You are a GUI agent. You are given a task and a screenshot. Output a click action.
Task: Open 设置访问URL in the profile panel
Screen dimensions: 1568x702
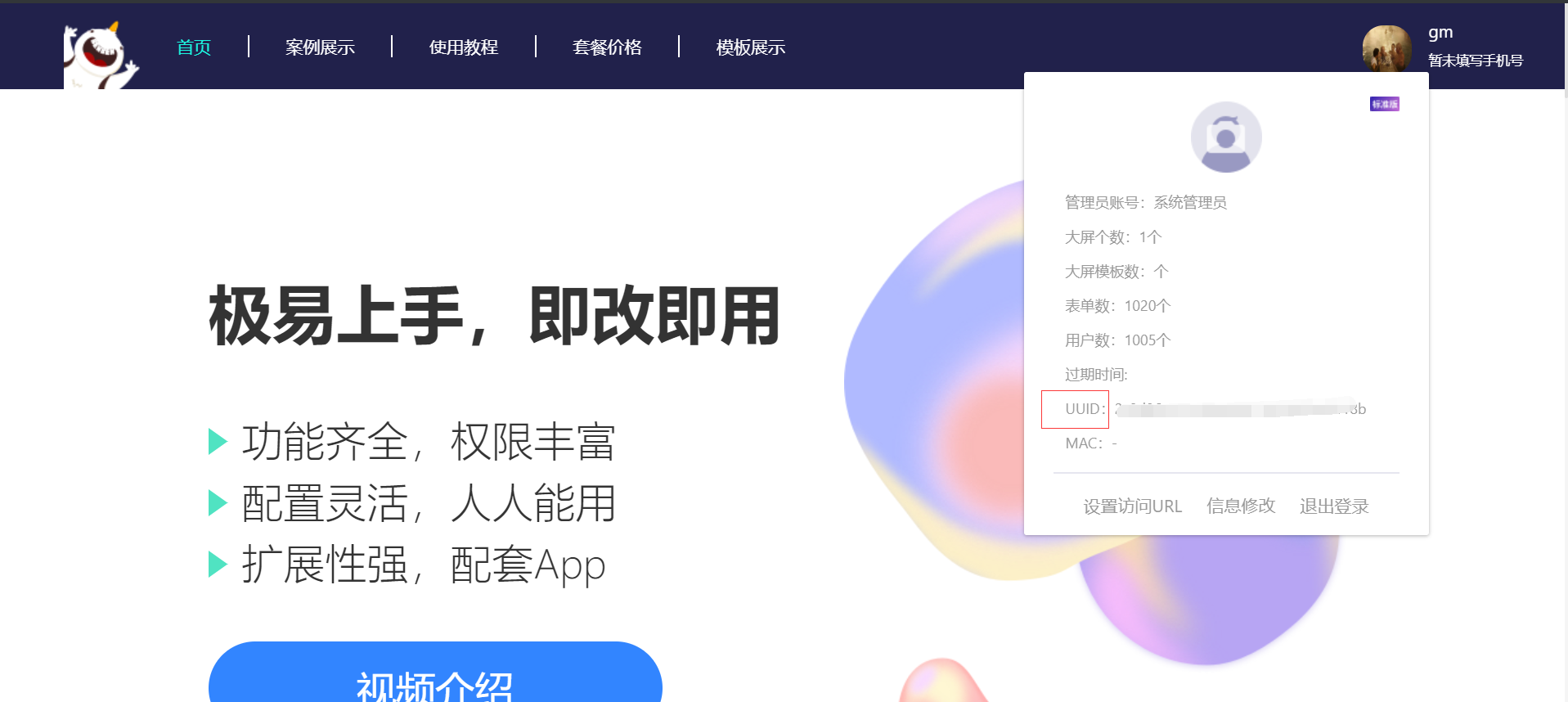click(1133, 506)
